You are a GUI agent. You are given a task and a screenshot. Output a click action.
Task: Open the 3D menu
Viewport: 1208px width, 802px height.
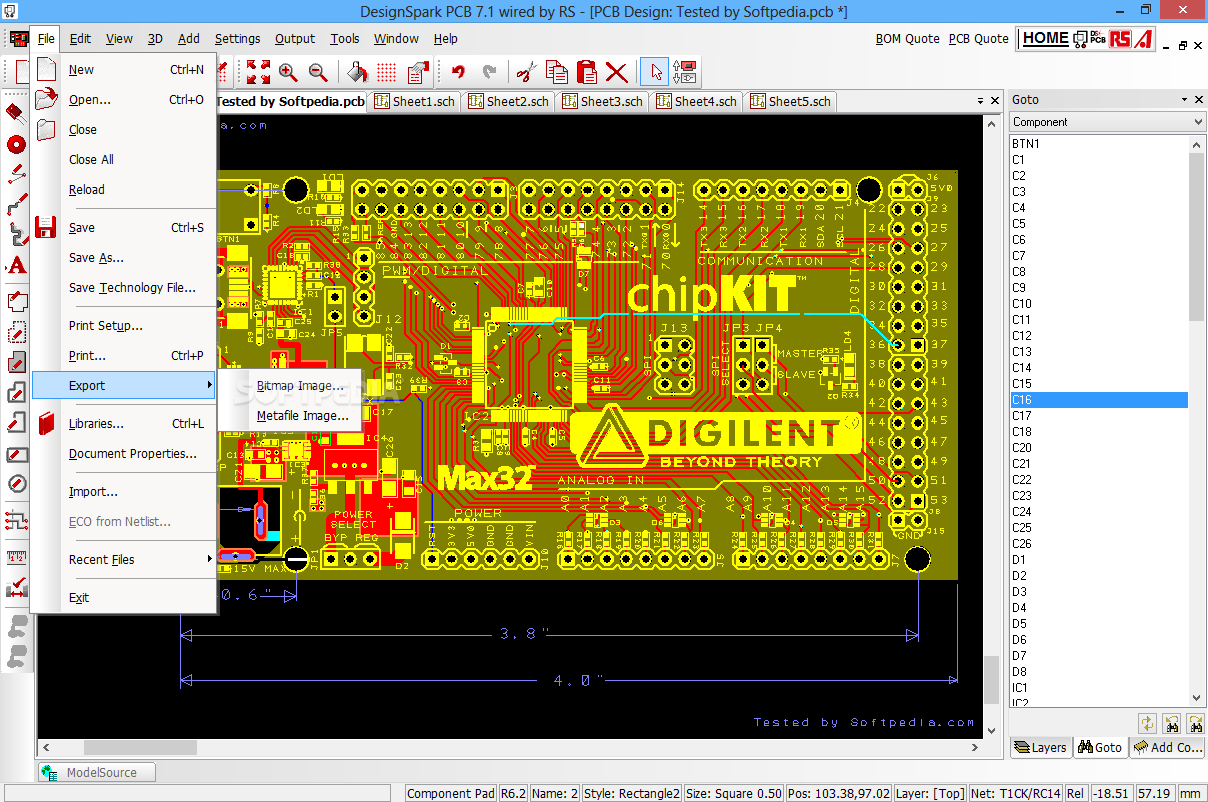point(155,39)
